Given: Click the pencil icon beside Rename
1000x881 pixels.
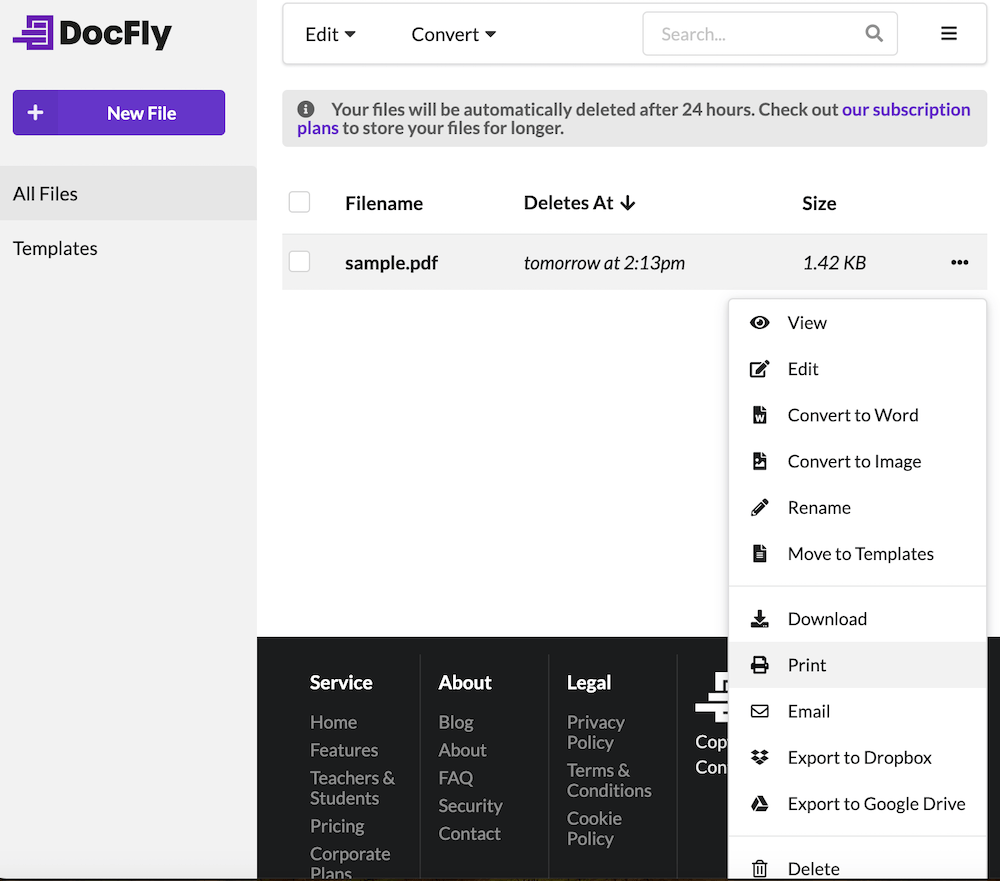Looking at the screenshot, I should point(760,508).
